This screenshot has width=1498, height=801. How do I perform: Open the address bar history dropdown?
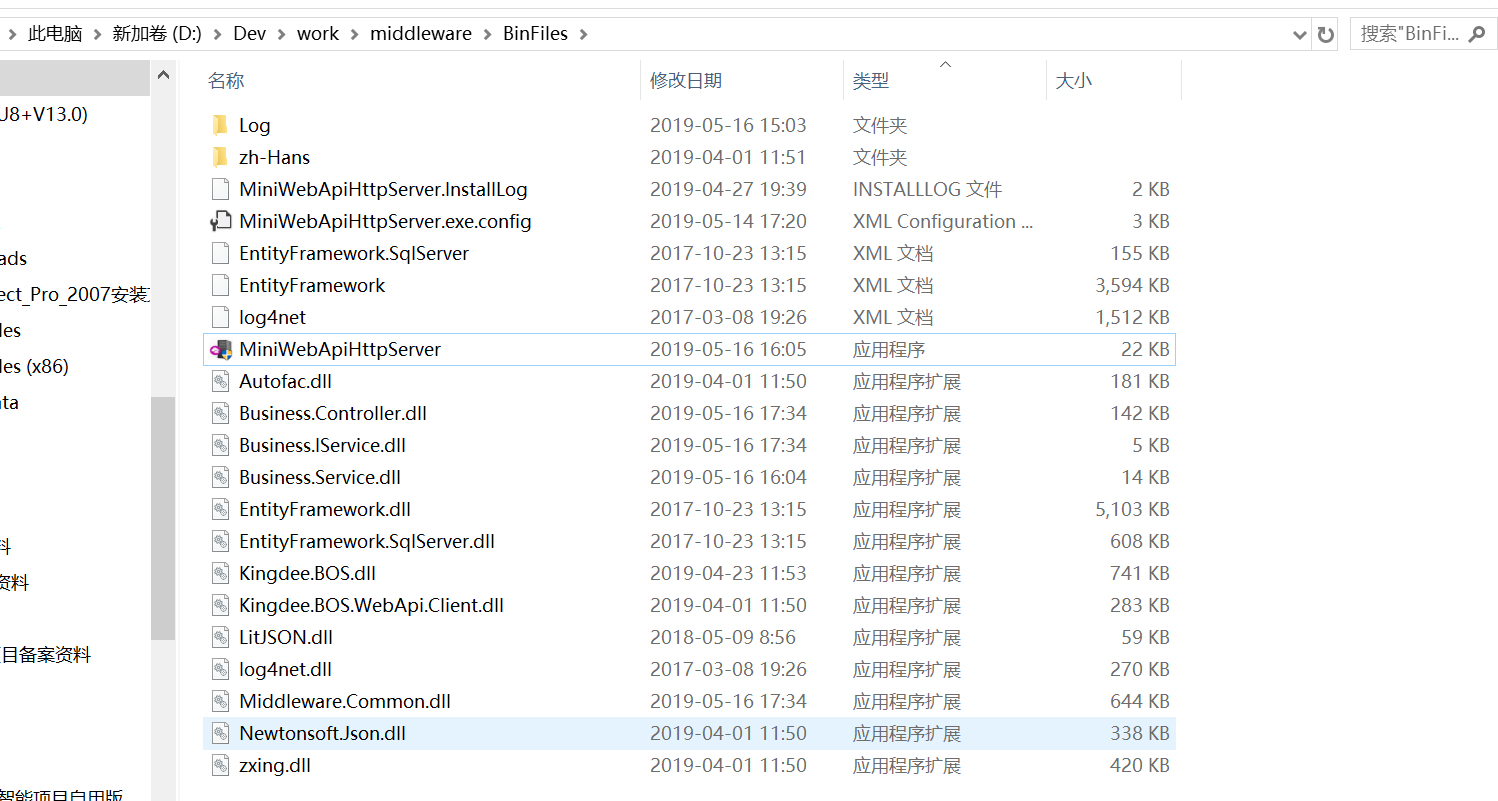[1300, 34]
